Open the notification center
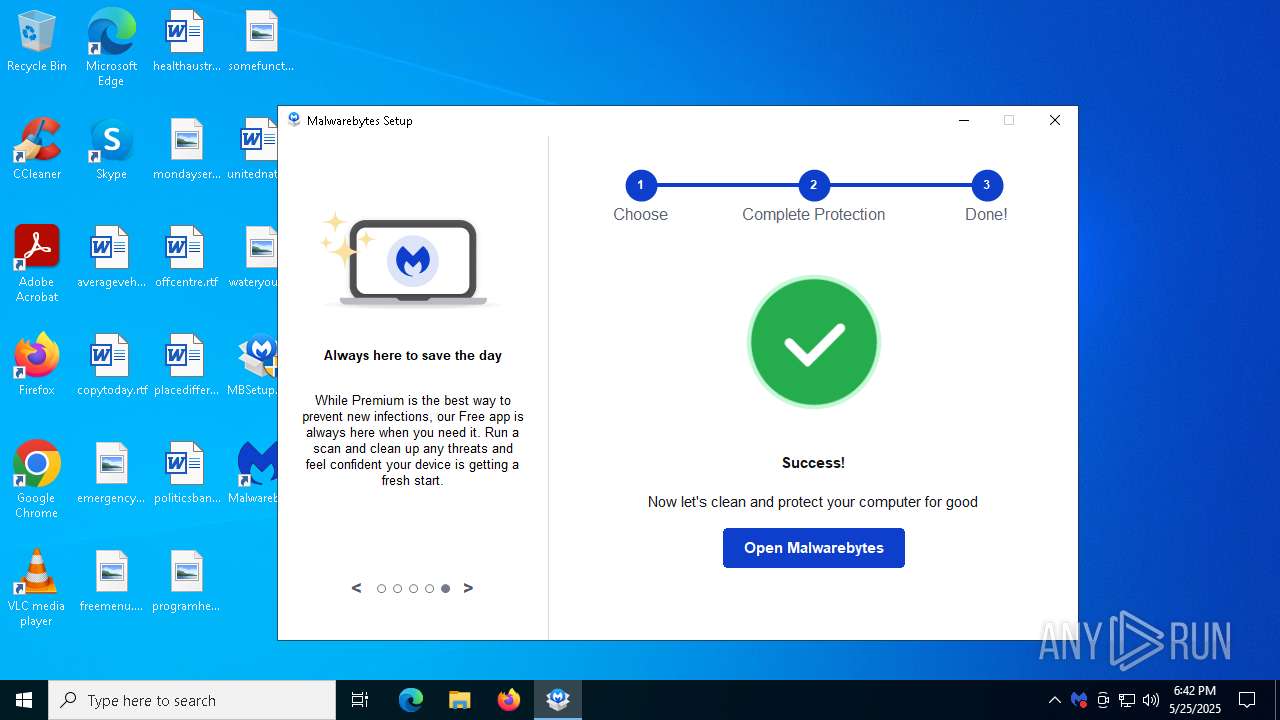 1247,700
